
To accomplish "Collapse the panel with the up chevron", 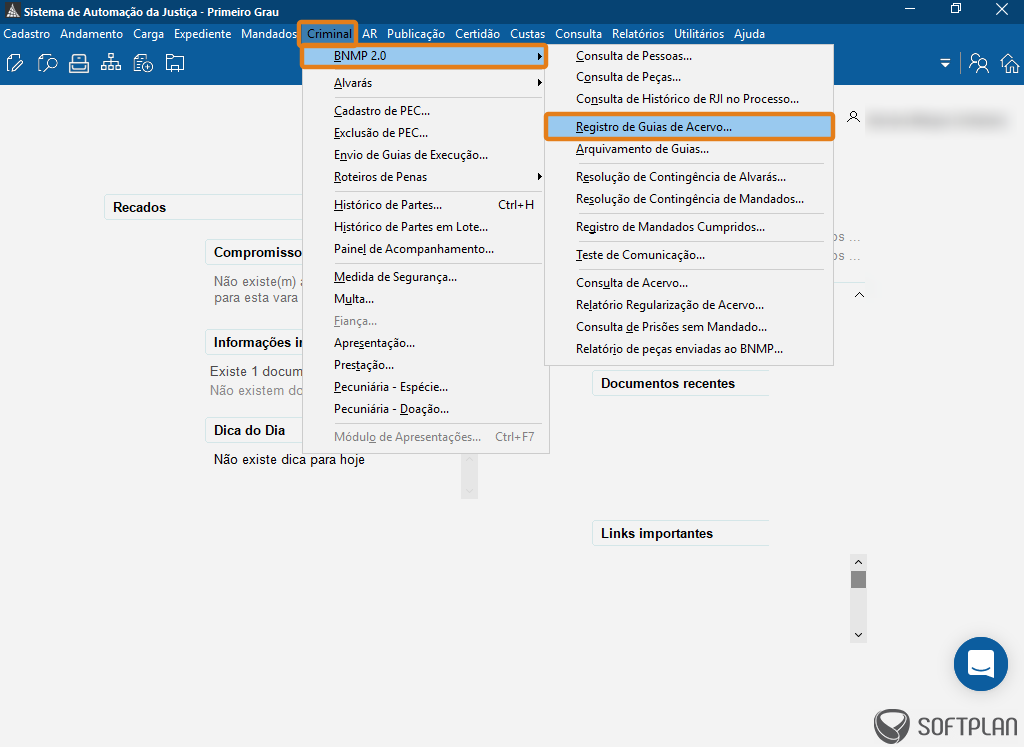I will pyautogui.click(x=859, y=295).
